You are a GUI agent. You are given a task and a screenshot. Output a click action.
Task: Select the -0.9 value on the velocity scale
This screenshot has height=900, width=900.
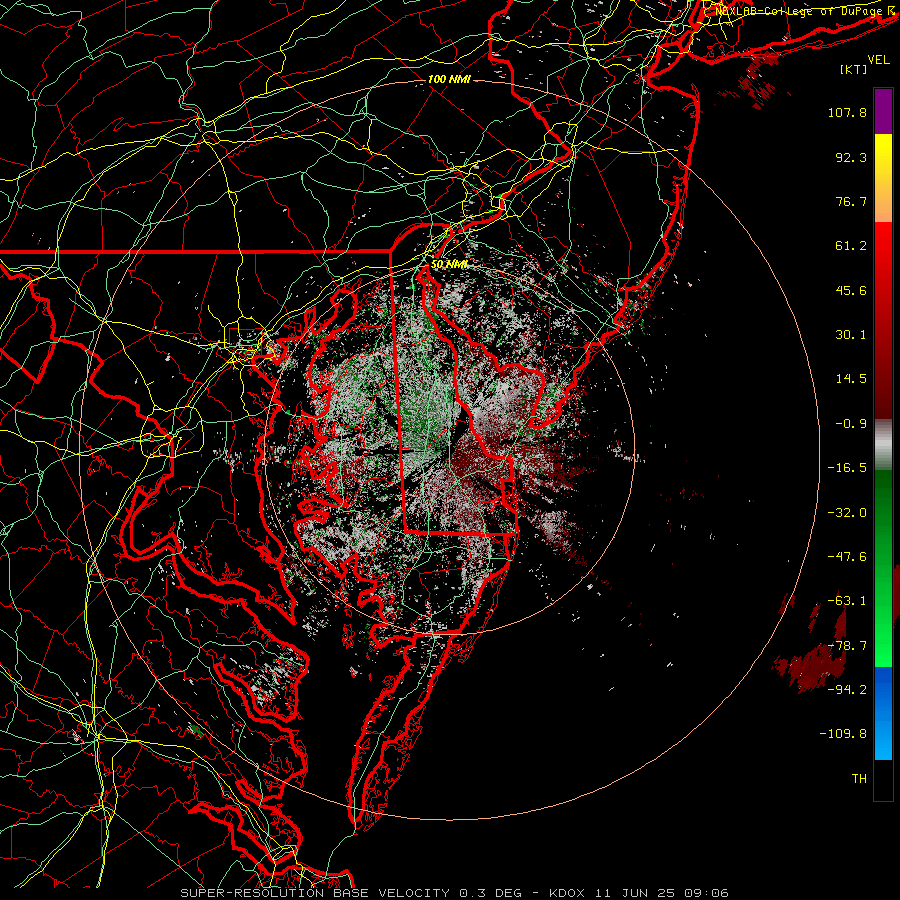(851, 424)
